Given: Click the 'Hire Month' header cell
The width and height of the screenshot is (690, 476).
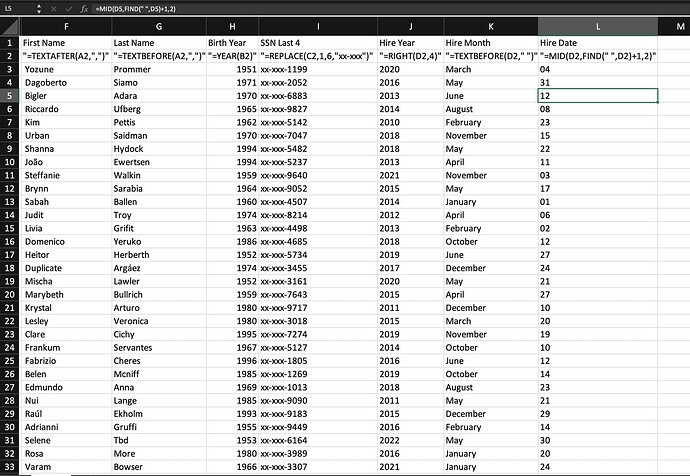Looking at the screenshot, I should (x=491, y=43).
